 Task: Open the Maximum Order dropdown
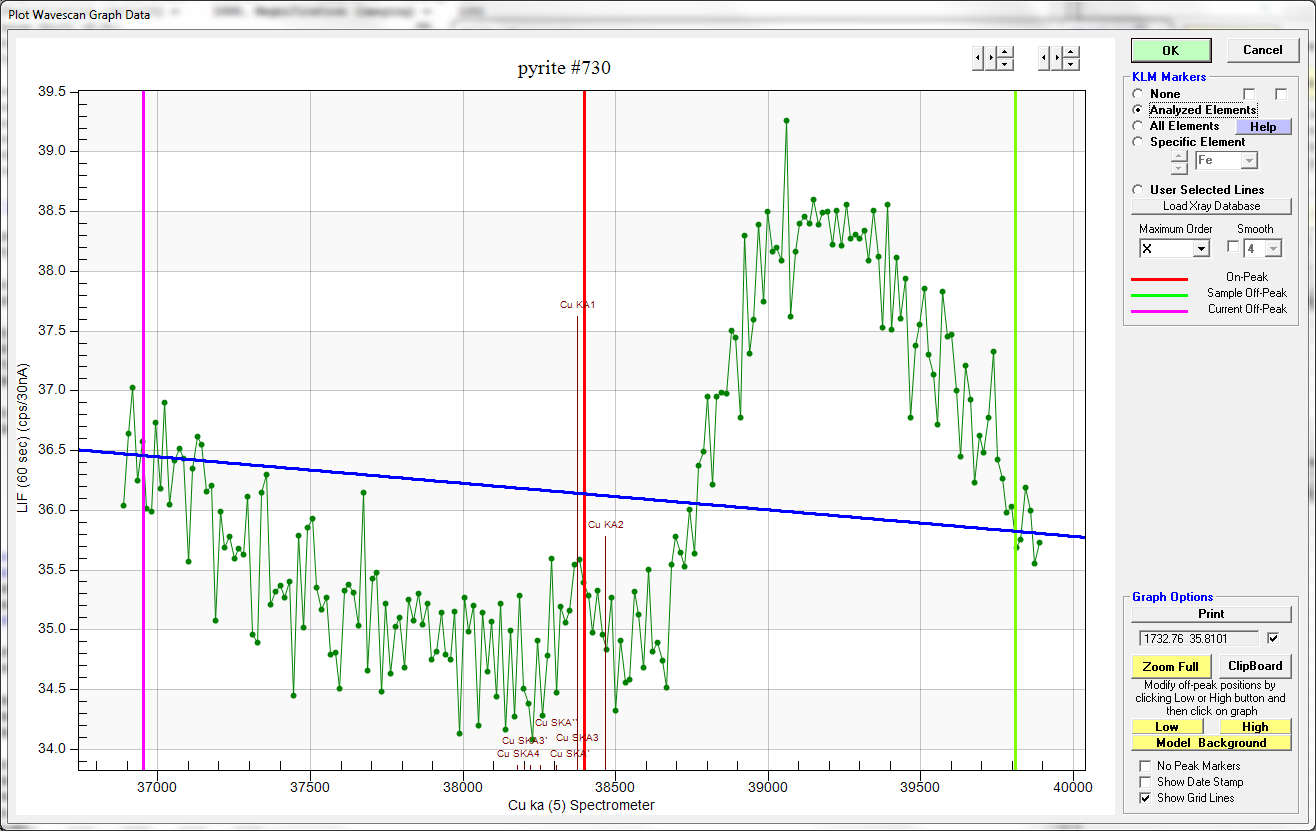click(x=1201, y=248)
